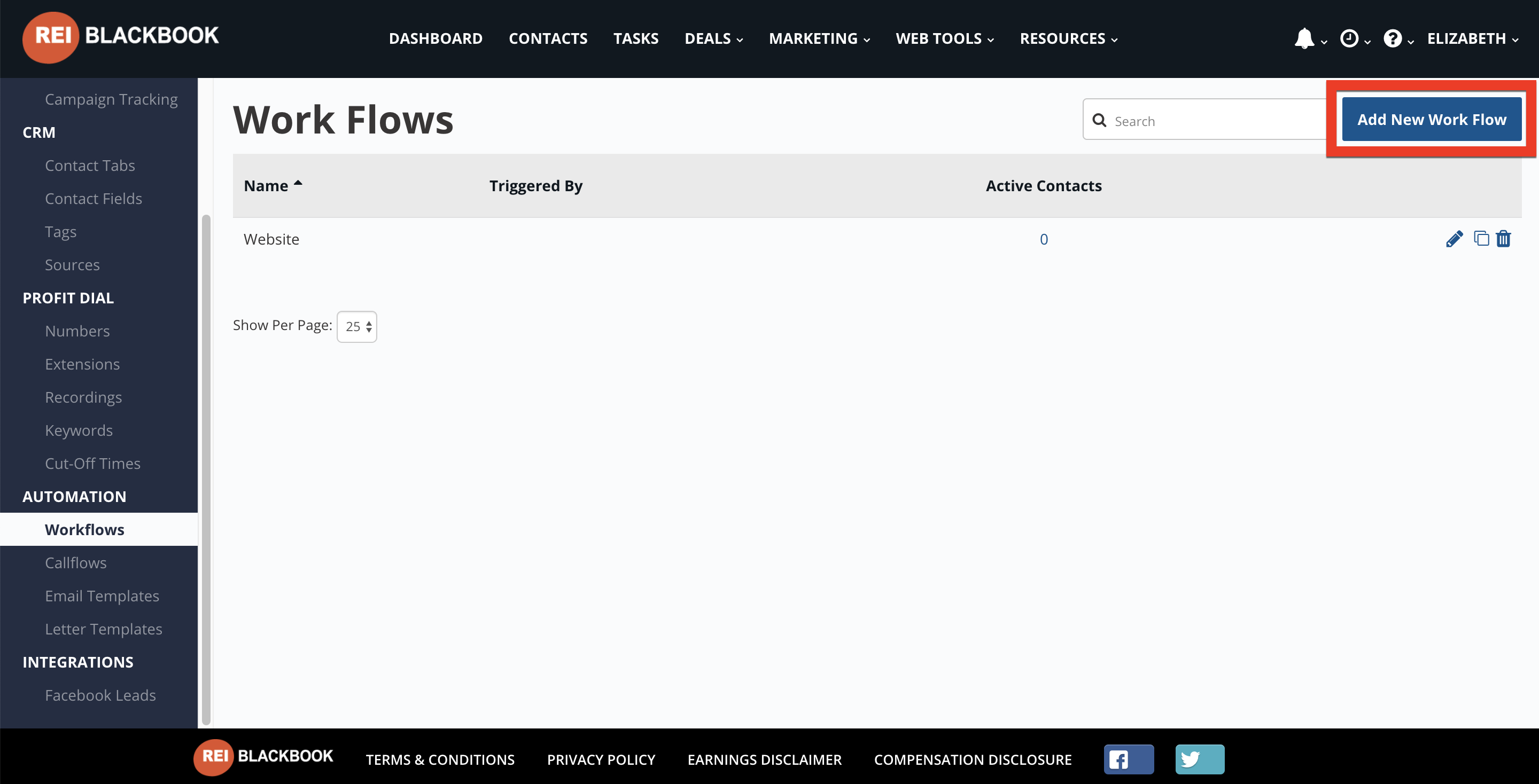Click the footer REI Blackbook logo
Screen dimensions: 1539x784
(263, 757)
